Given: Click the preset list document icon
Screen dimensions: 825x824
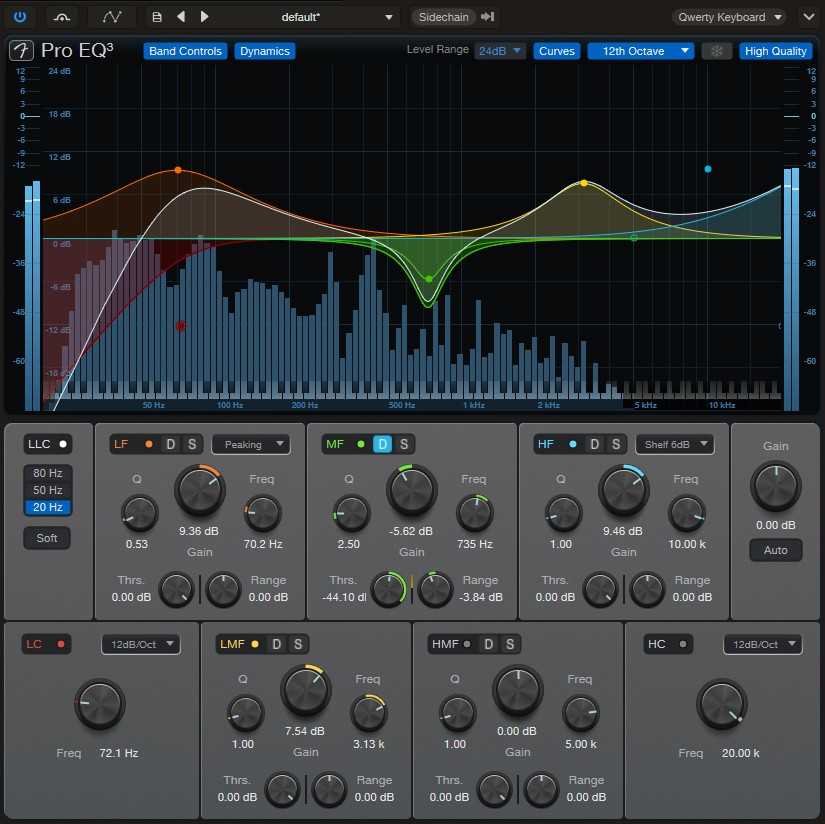Looking at the screenshot, I should pos(156,16).
